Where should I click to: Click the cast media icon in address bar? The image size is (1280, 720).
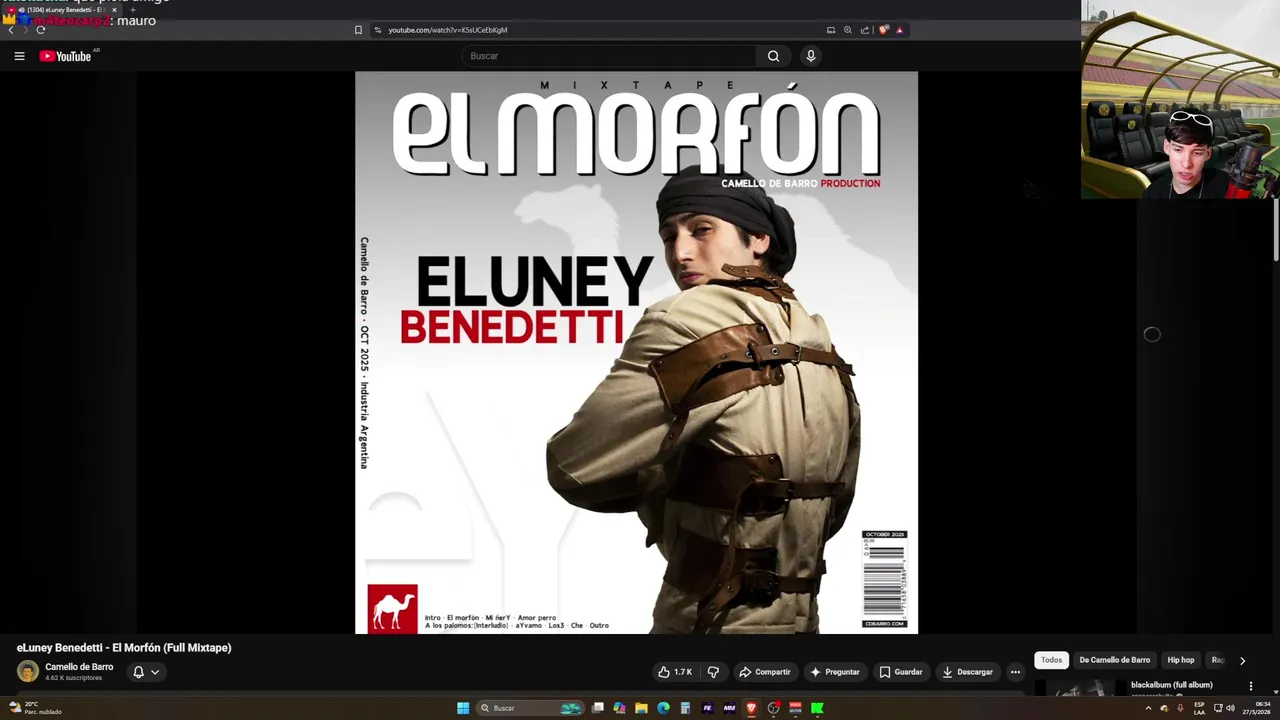point(830,30)
